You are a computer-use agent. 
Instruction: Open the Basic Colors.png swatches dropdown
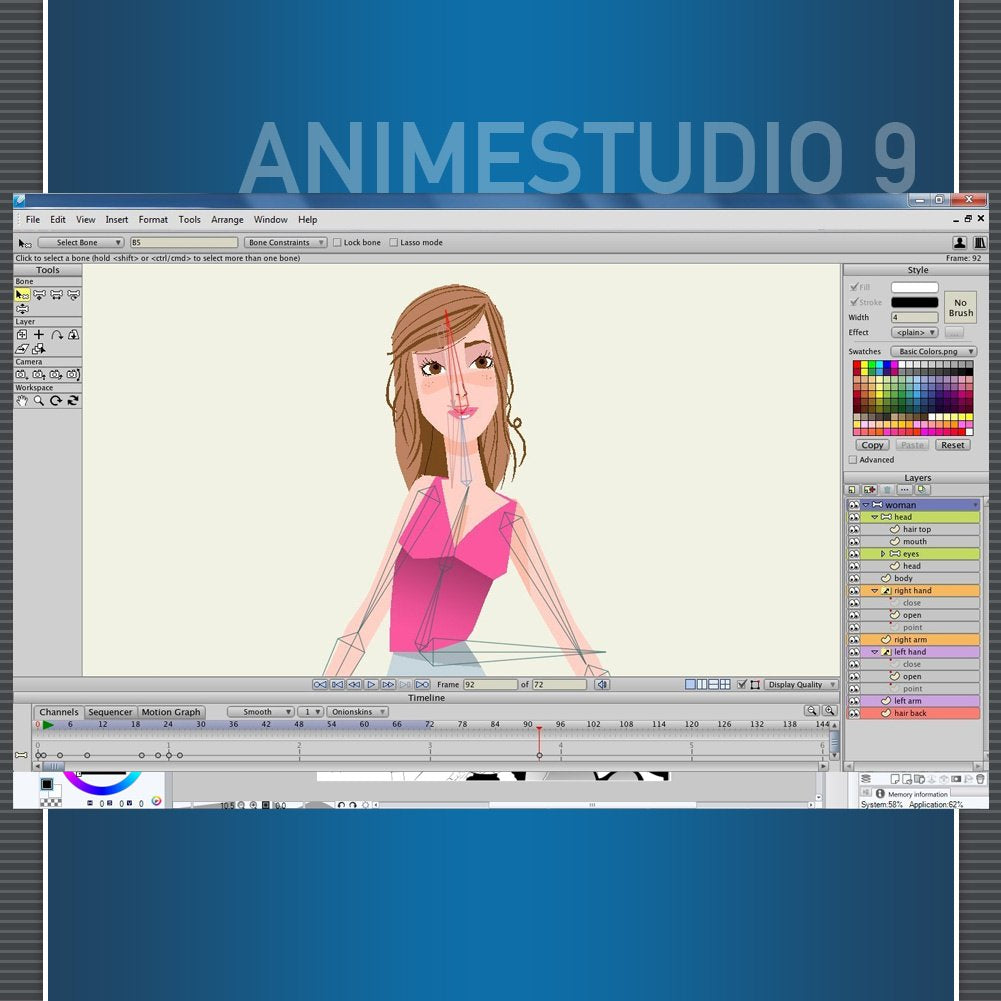click(x=933, y=352)
